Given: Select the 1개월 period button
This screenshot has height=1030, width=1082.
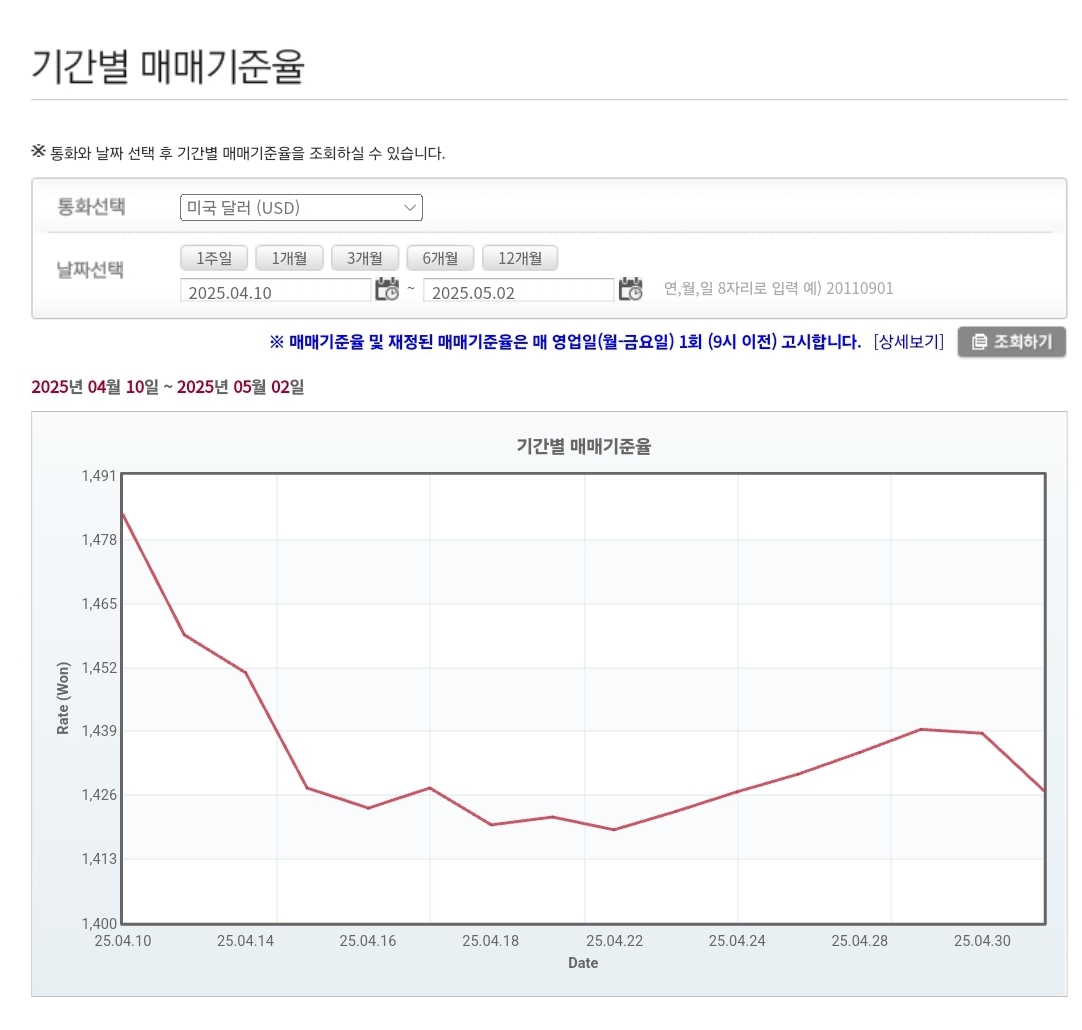Looking at the screenshot, I should pyautogui.click(x=289, y=258).
